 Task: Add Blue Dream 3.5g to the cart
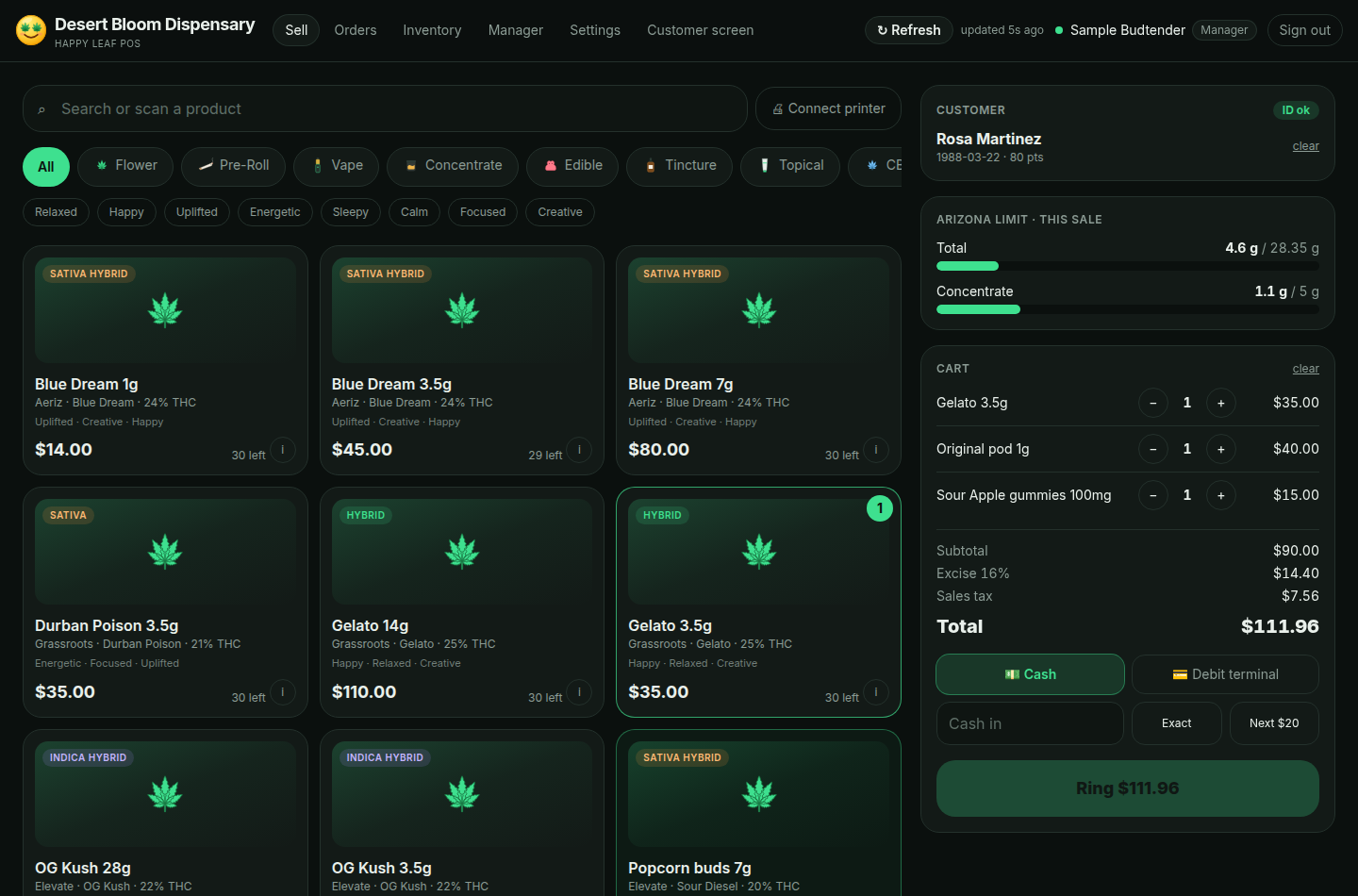coord(462,360)
